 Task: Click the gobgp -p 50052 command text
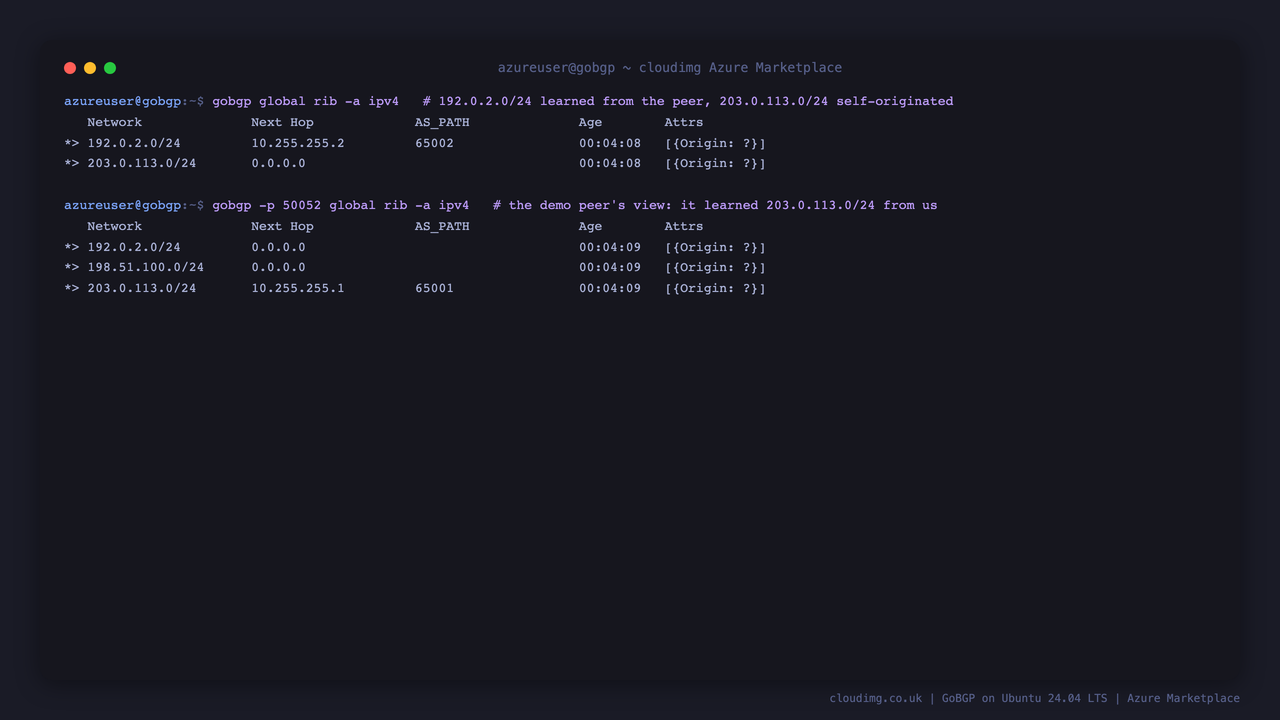(340, 205)
